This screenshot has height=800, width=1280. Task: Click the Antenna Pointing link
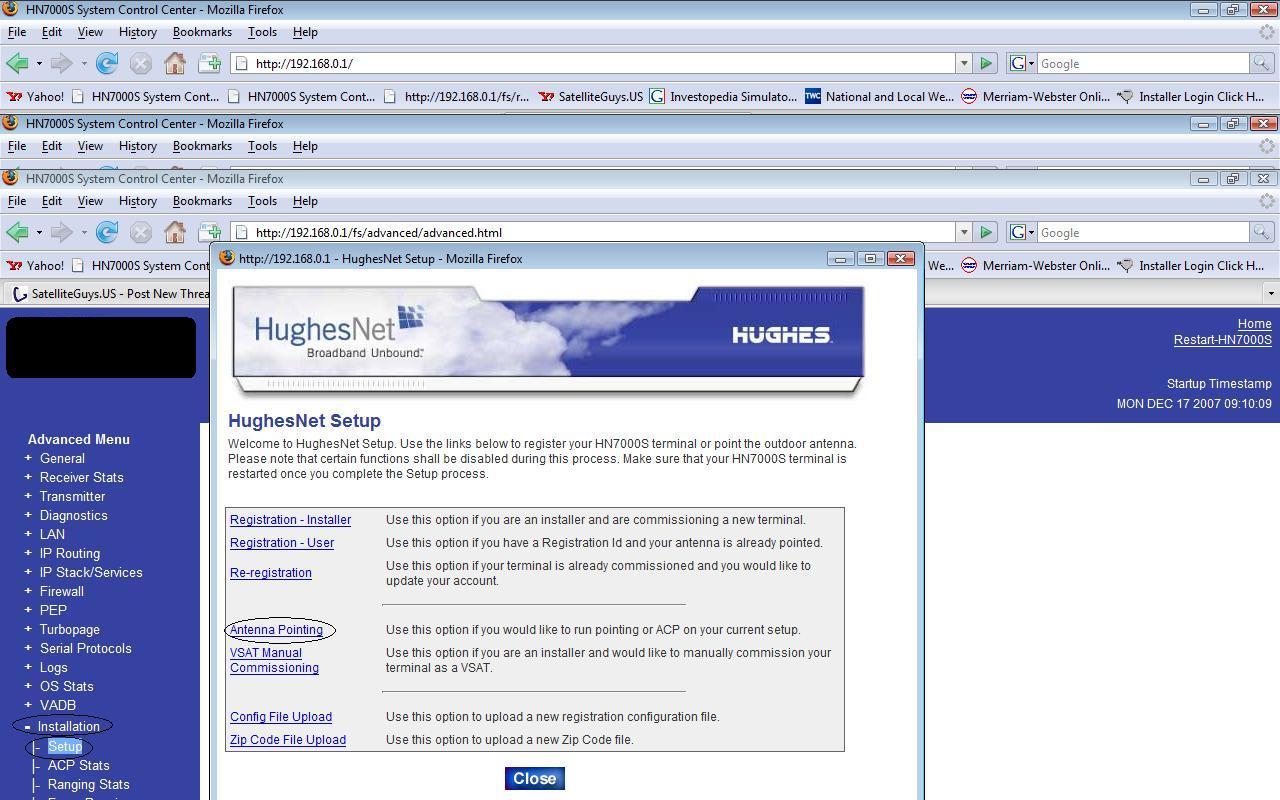[276, 630]
